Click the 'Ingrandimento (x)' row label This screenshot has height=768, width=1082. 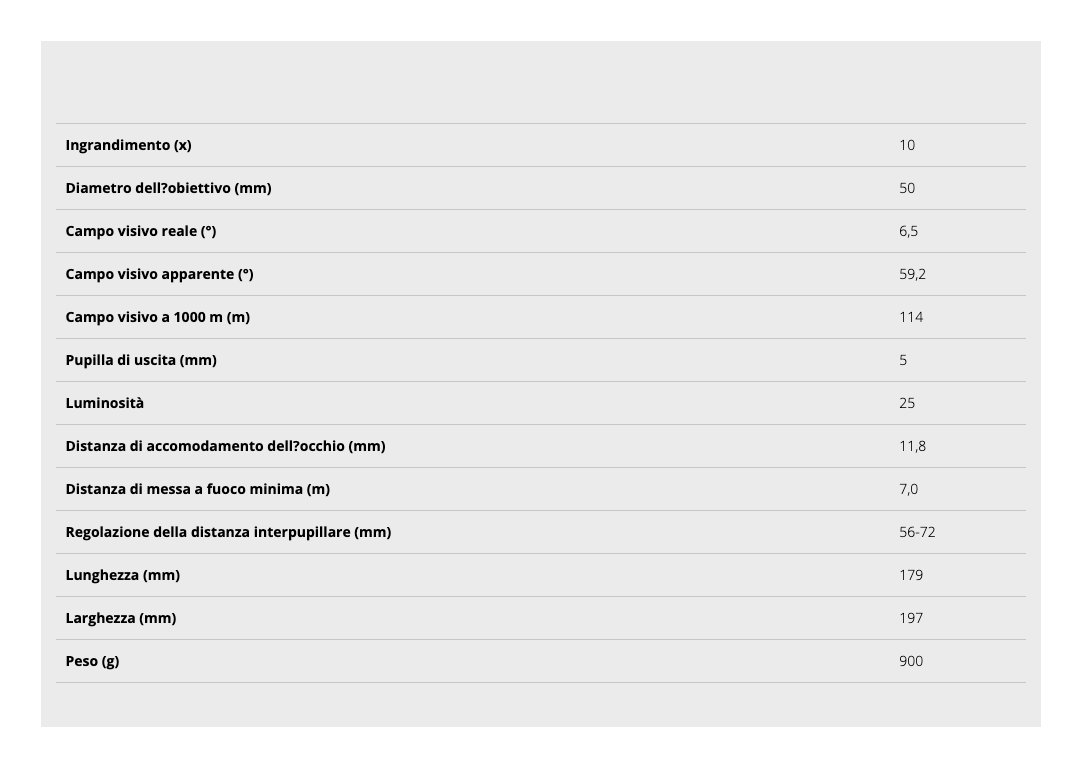[x=128, y=145]
